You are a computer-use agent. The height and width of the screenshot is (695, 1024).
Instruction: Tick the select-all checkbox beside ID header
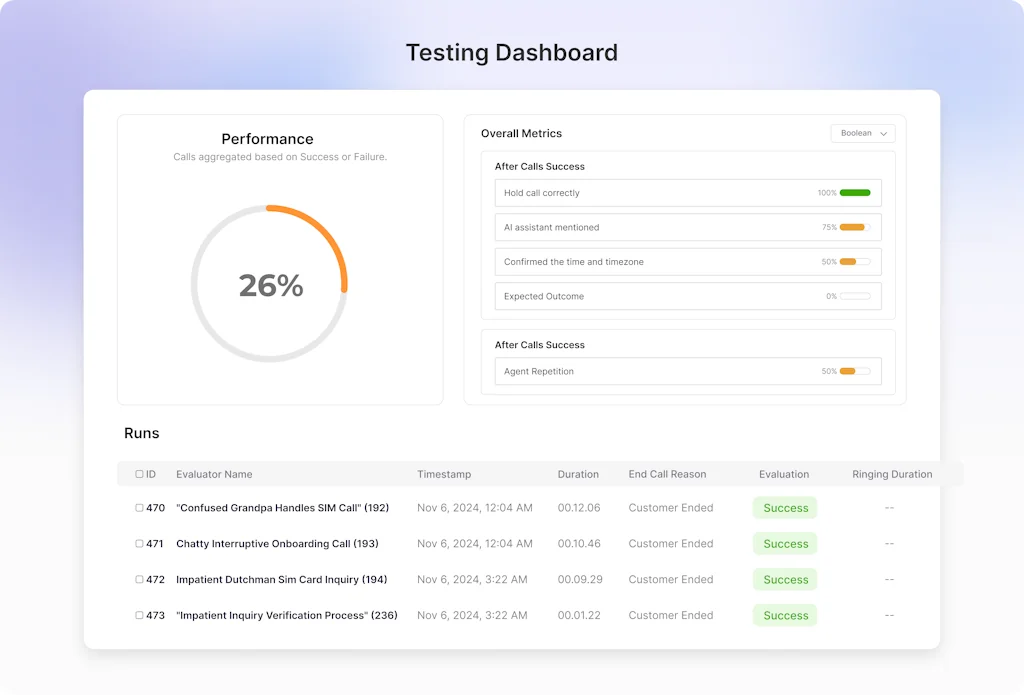coord(139,474)
